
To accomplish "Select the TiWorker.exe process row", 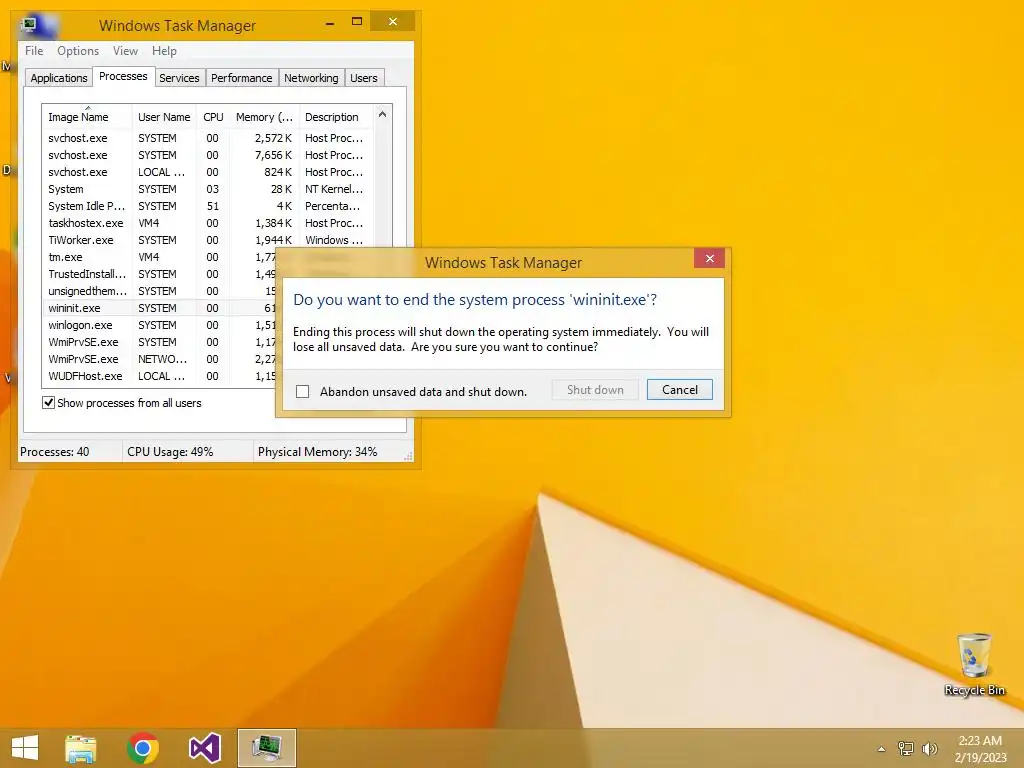I will point(208,240).
